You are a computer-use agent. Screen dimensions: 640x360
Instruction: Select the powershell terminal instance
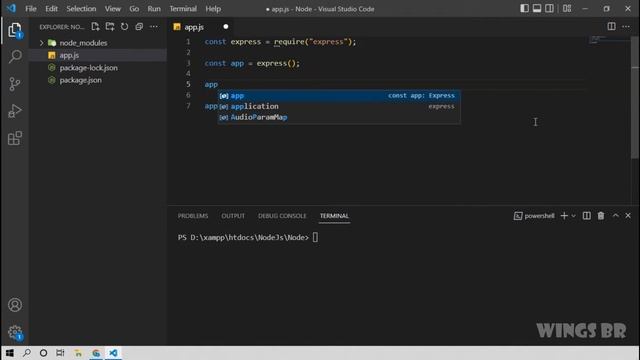tap(534, 216)
